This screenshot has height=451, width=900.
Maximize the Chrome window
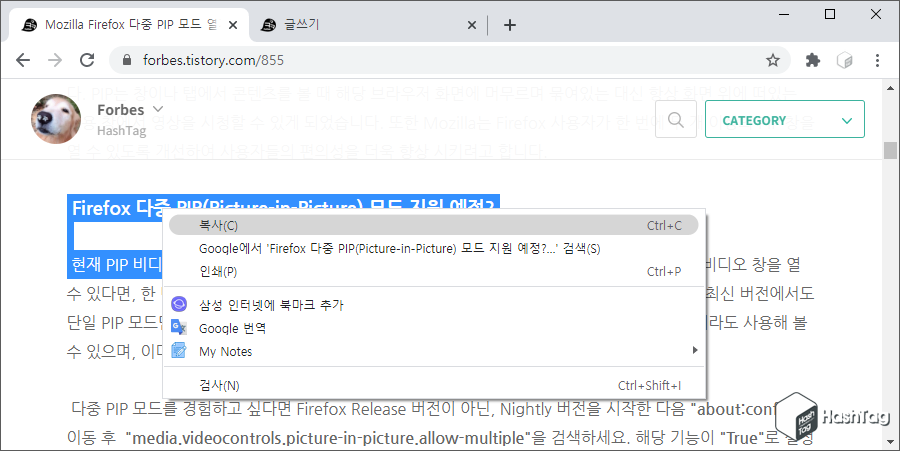tap(830, 14)
